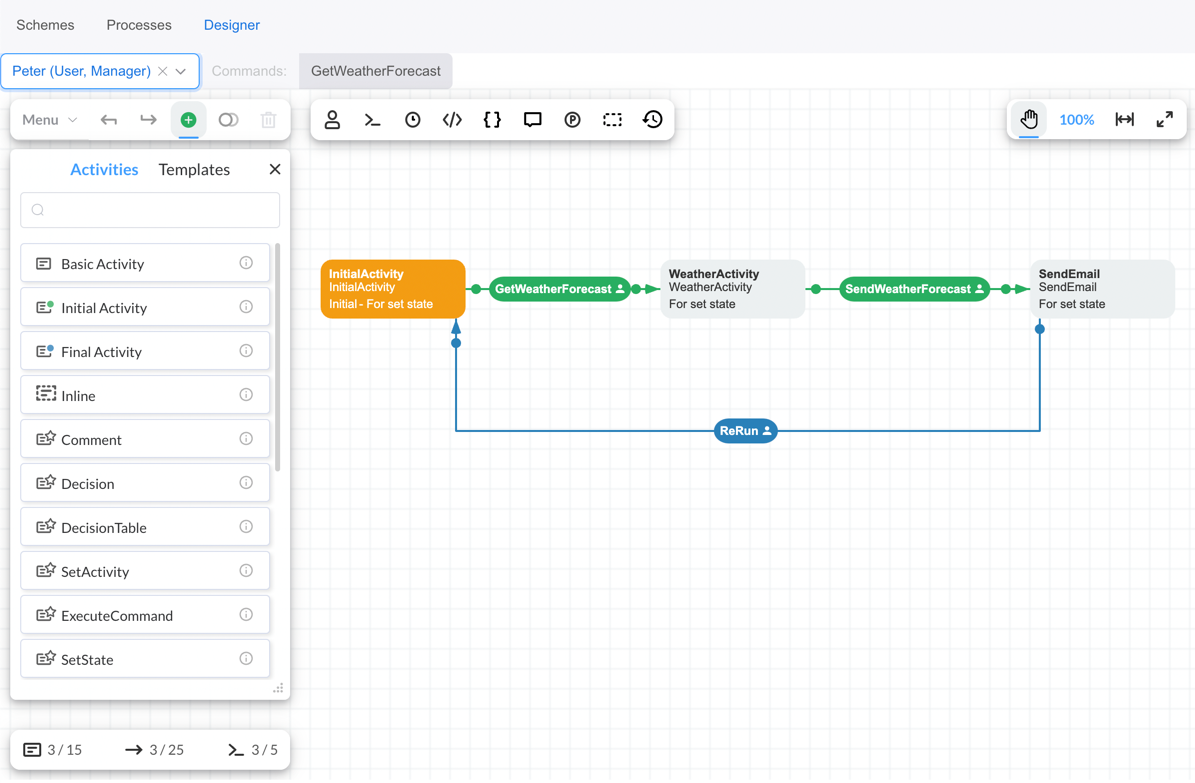Click the Undo arrow
The height and width of the screenshot is (783, 1195).
(x=109, y=120)
